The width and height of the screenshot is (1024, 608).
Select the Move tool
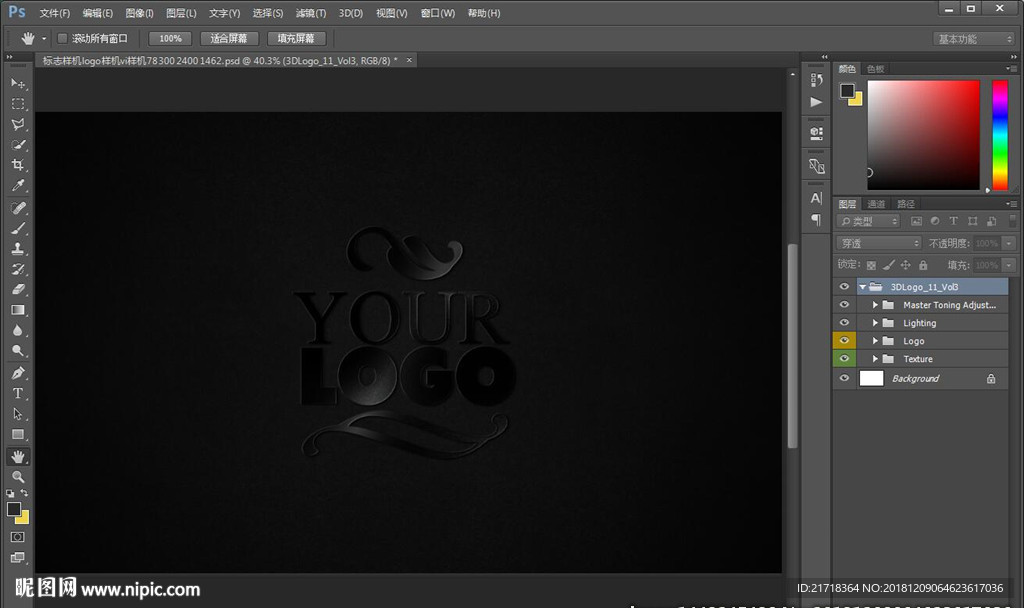click(18, 84)
